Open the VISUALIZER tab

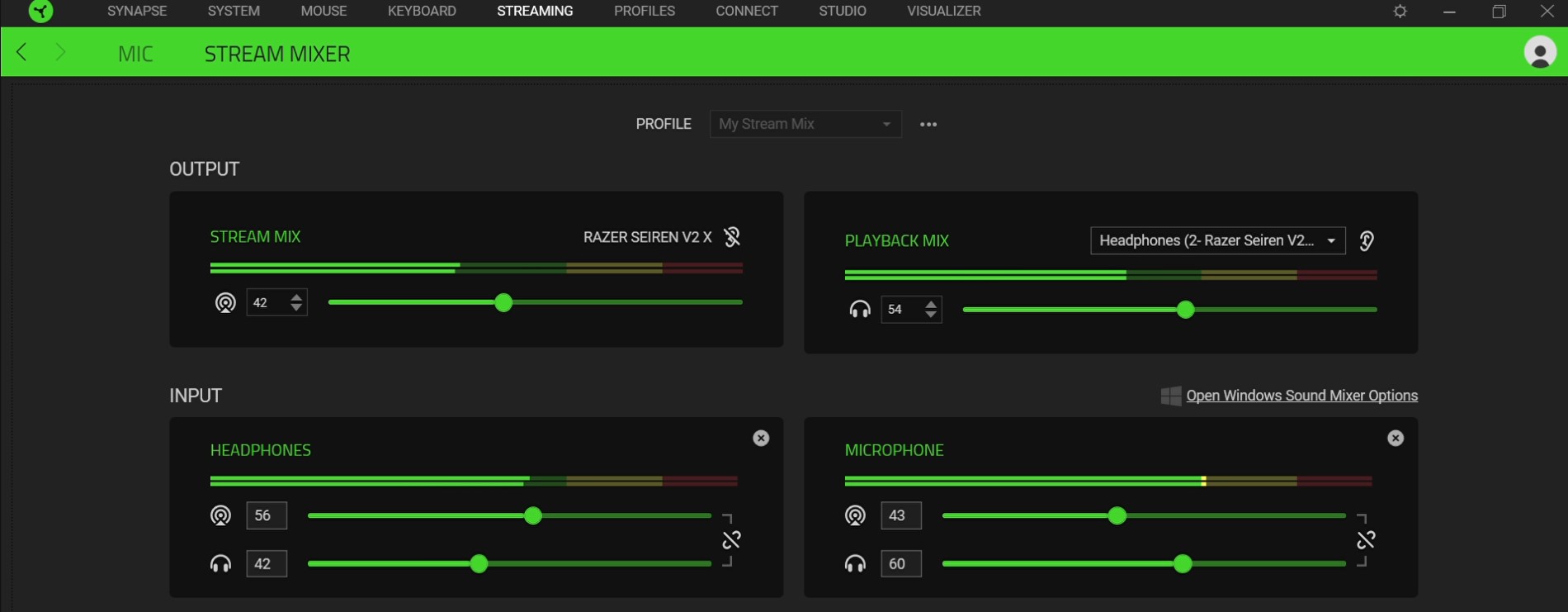tap(944, 11)
